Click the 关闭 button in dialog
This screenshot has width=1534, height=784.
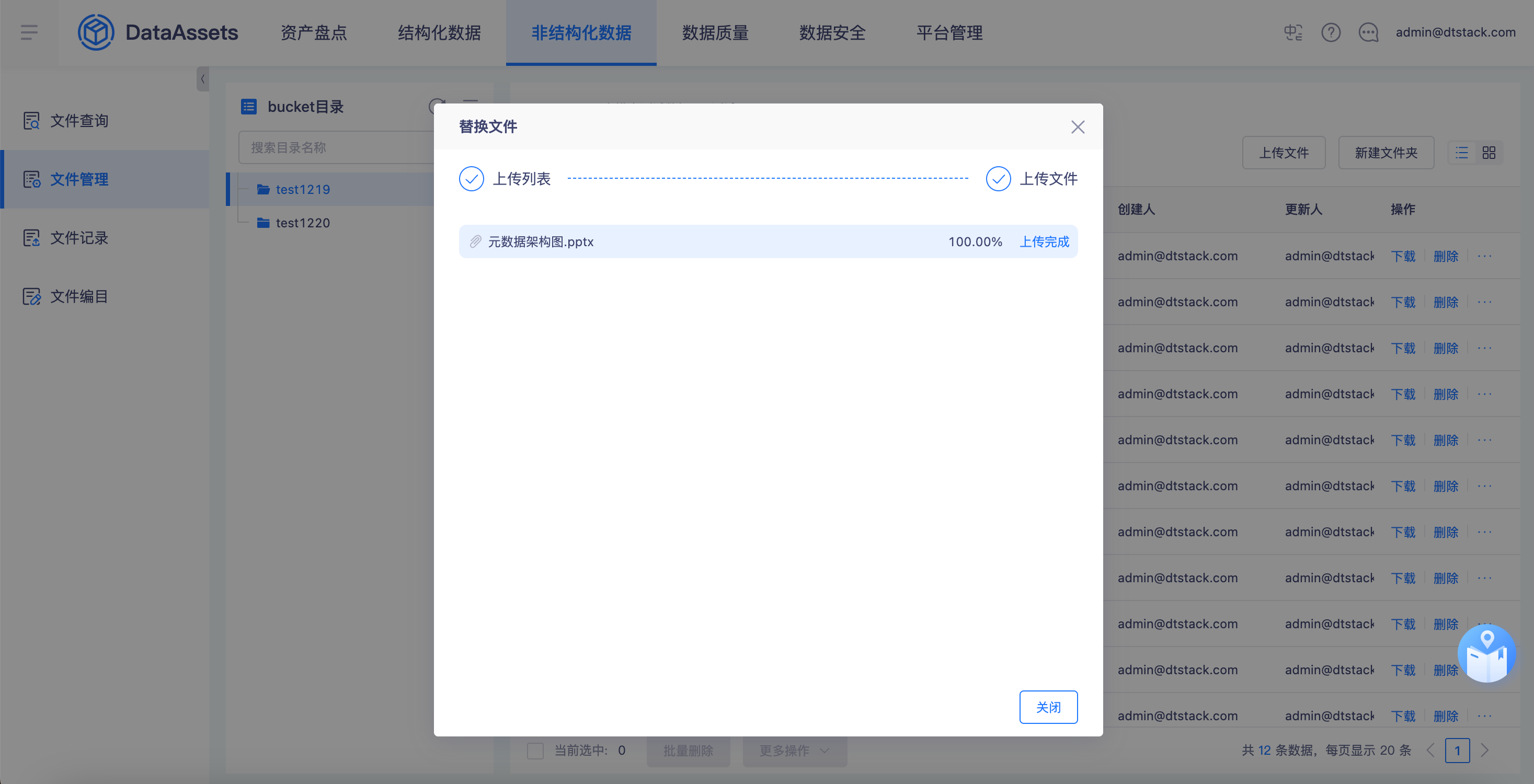1048,707
